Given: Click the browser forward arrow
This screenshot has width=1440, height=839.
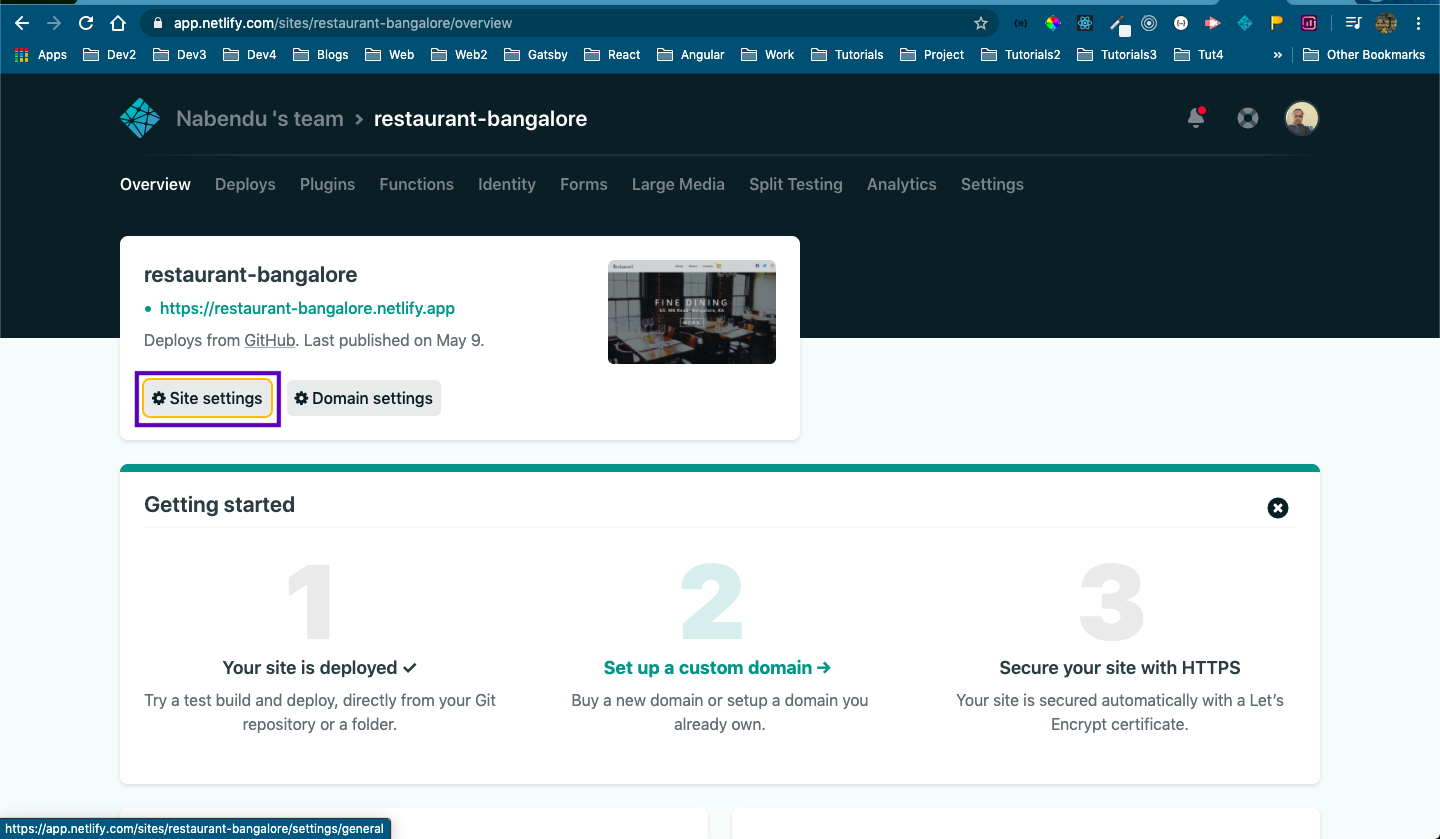Looking at the screenshot, I should click(x=54, y=23).
